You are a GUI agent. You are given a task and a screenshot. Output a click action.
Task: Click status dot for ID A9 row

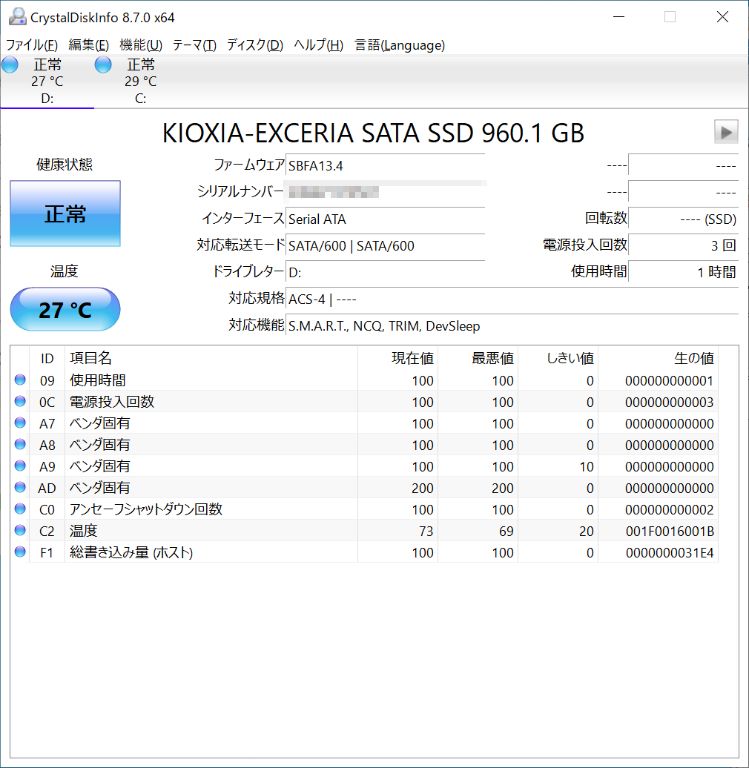(x=20, y=466)
